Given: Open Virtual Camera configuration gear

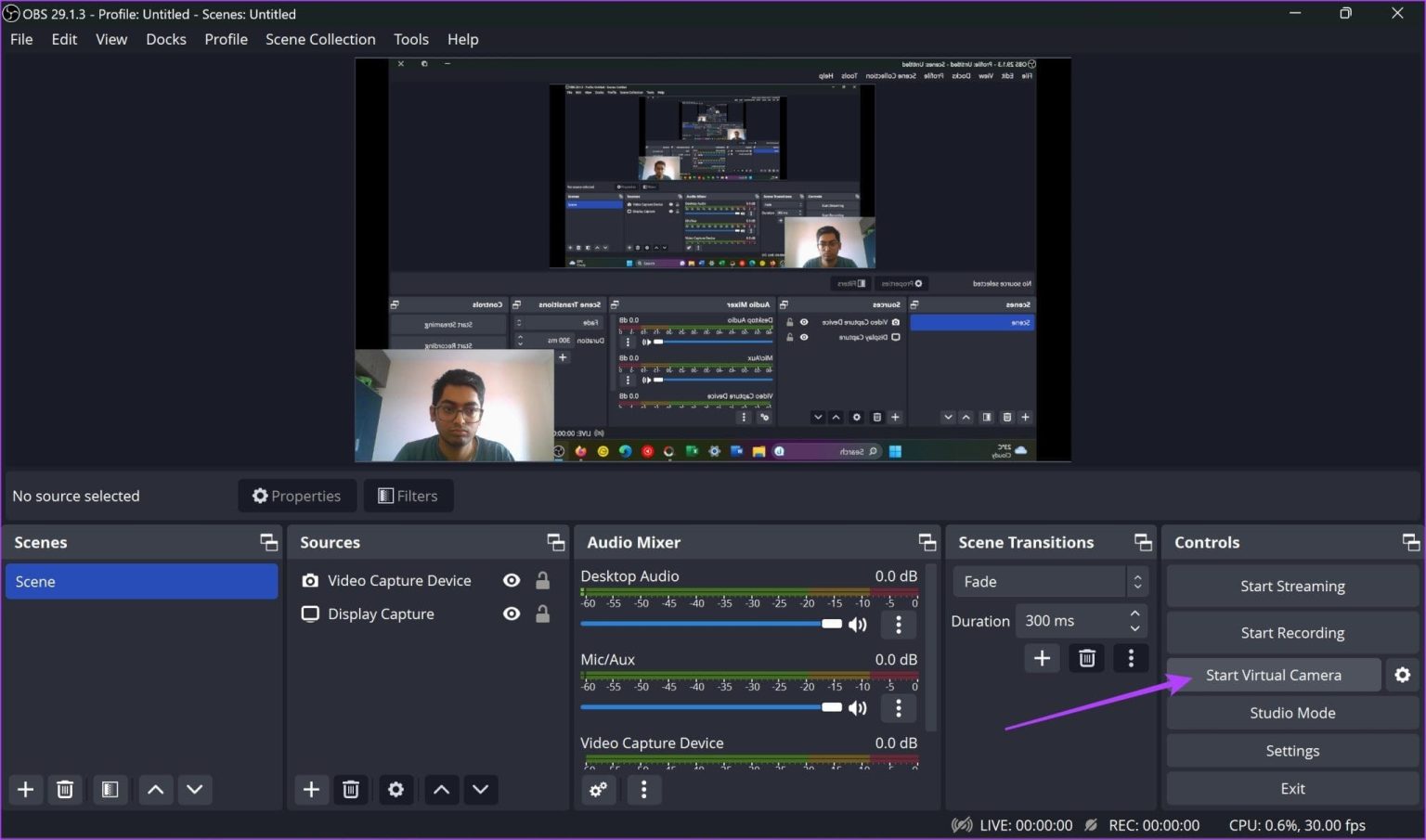Looking at the screenshot, I should tap(1402, 675).
